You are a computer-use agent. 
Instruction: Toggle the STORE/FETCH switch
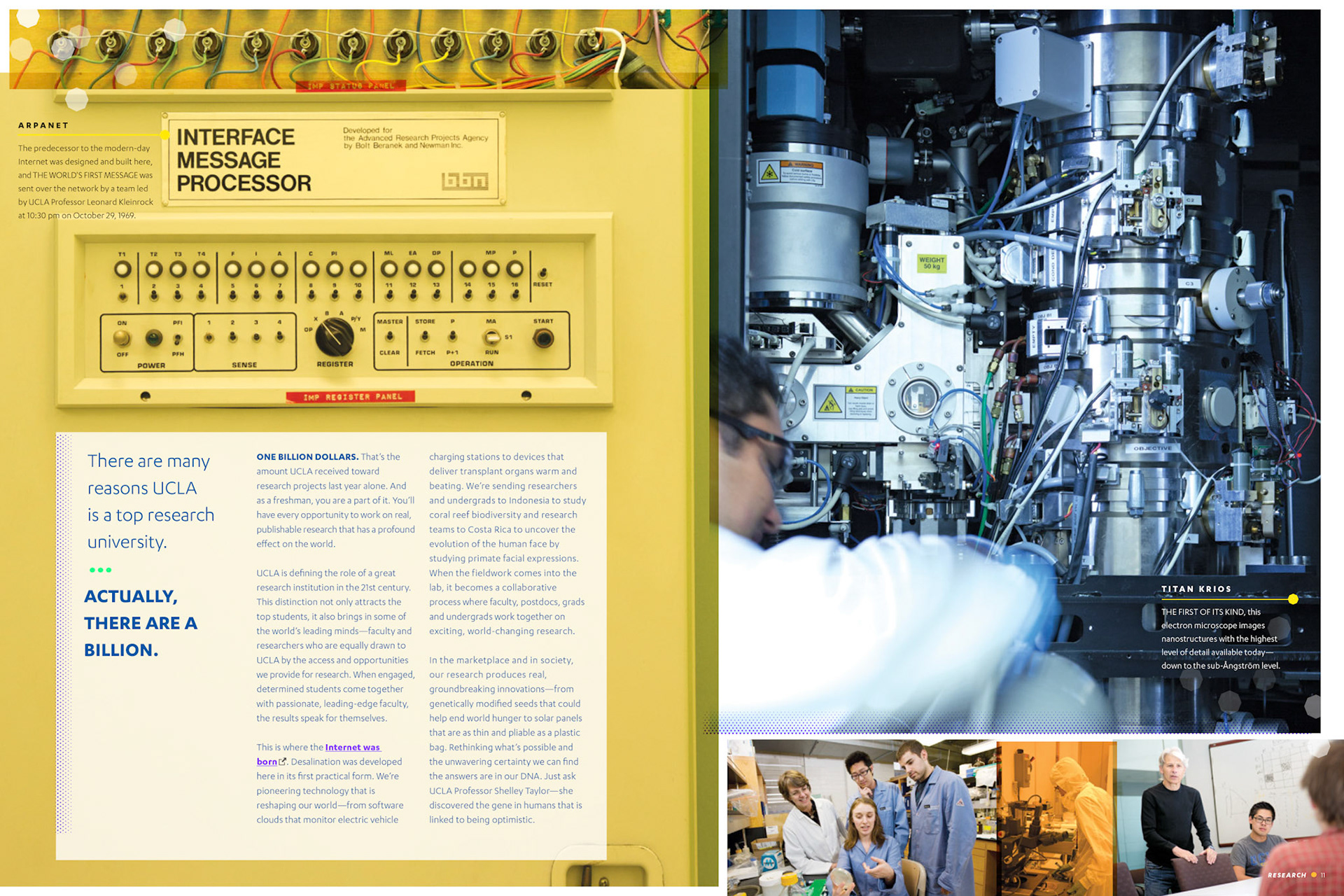[x=425, y=337]
